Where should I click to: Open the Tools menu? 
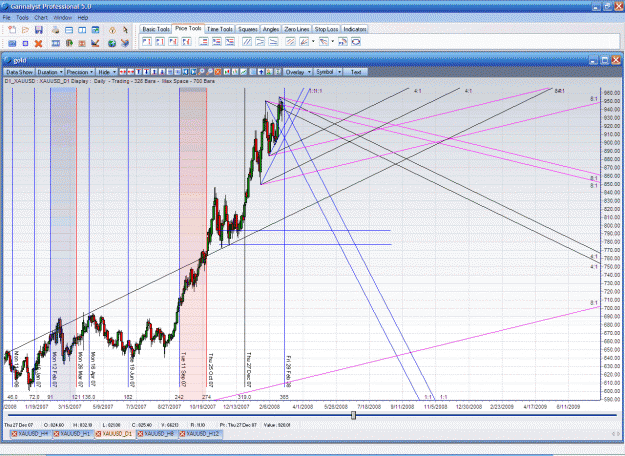coord(22,18)
